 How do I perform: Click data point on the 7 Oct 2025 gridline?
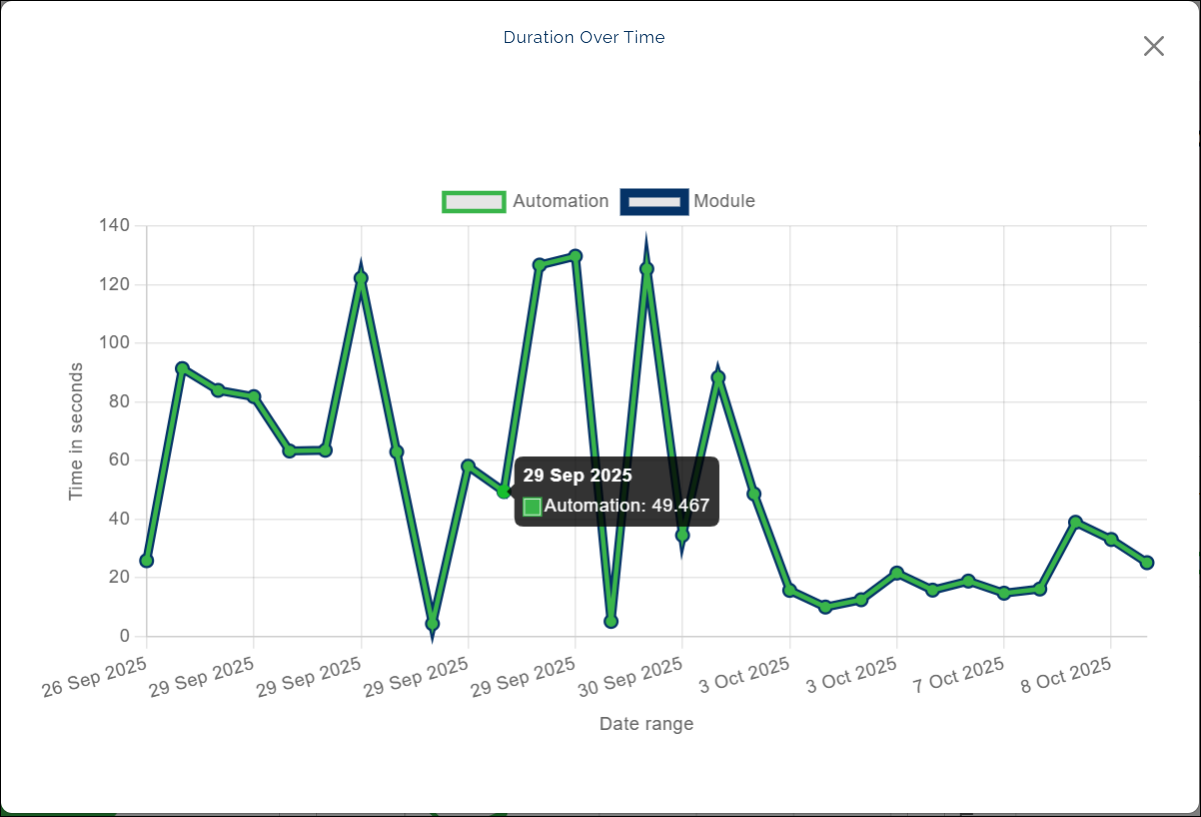[x=1004, y=593]
